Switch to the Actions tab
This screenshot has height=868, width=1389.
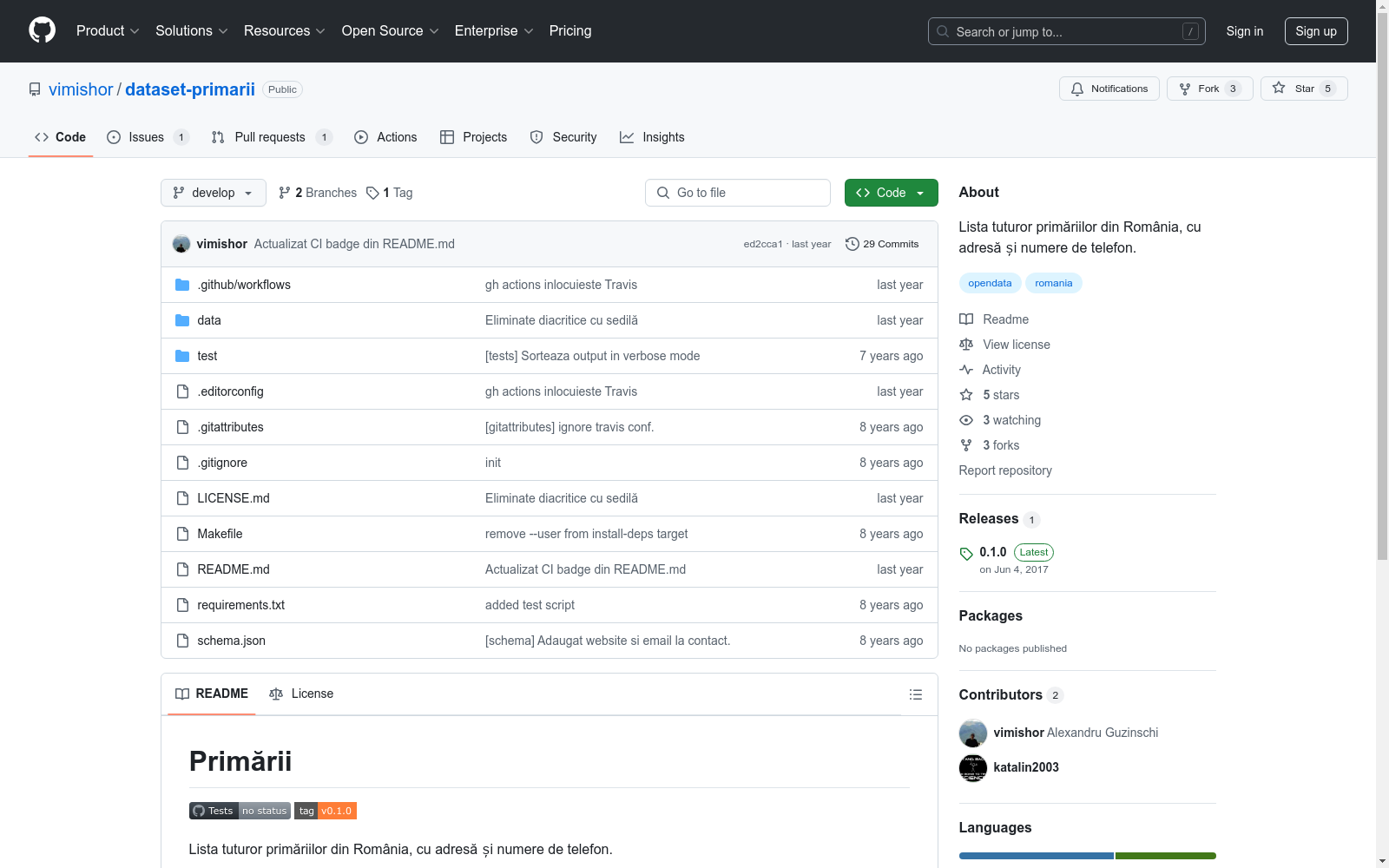pos(385,137)
